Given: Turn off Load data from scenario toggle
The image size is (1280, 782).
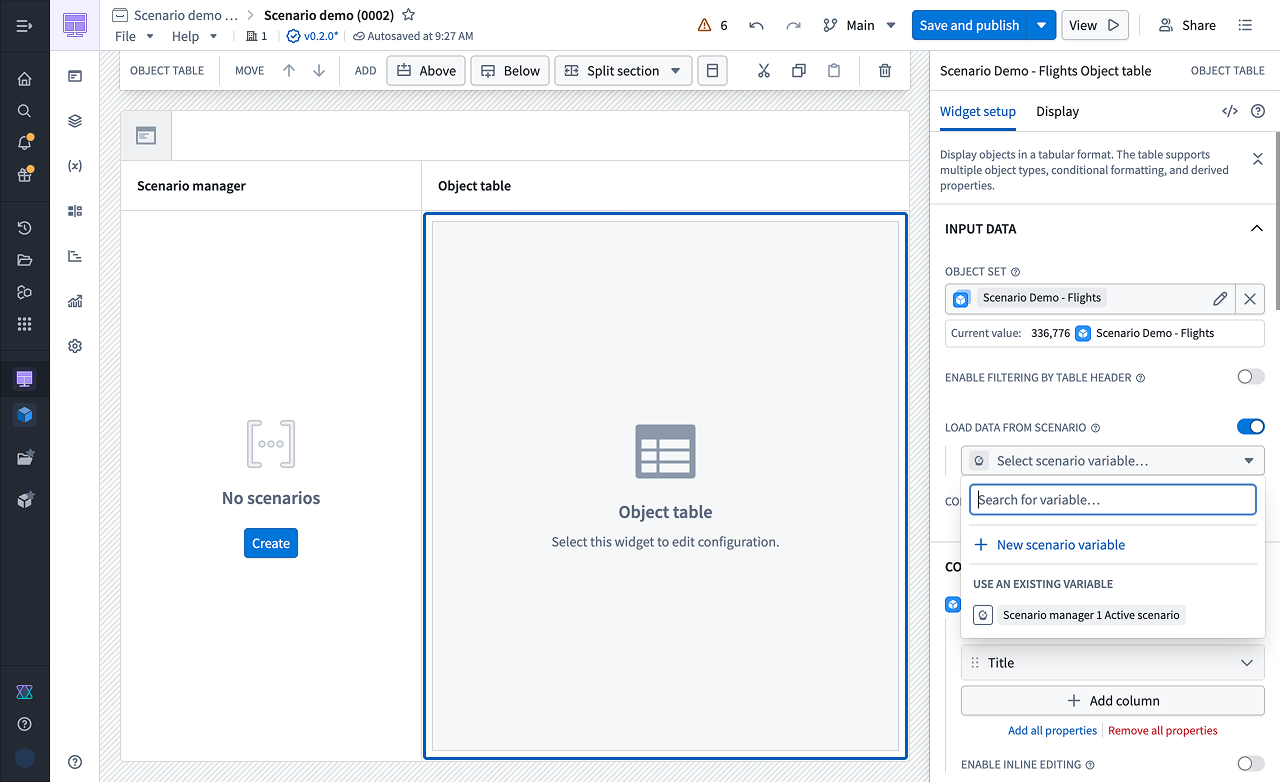Looking at the screenshot, I should click(1250, 427).
